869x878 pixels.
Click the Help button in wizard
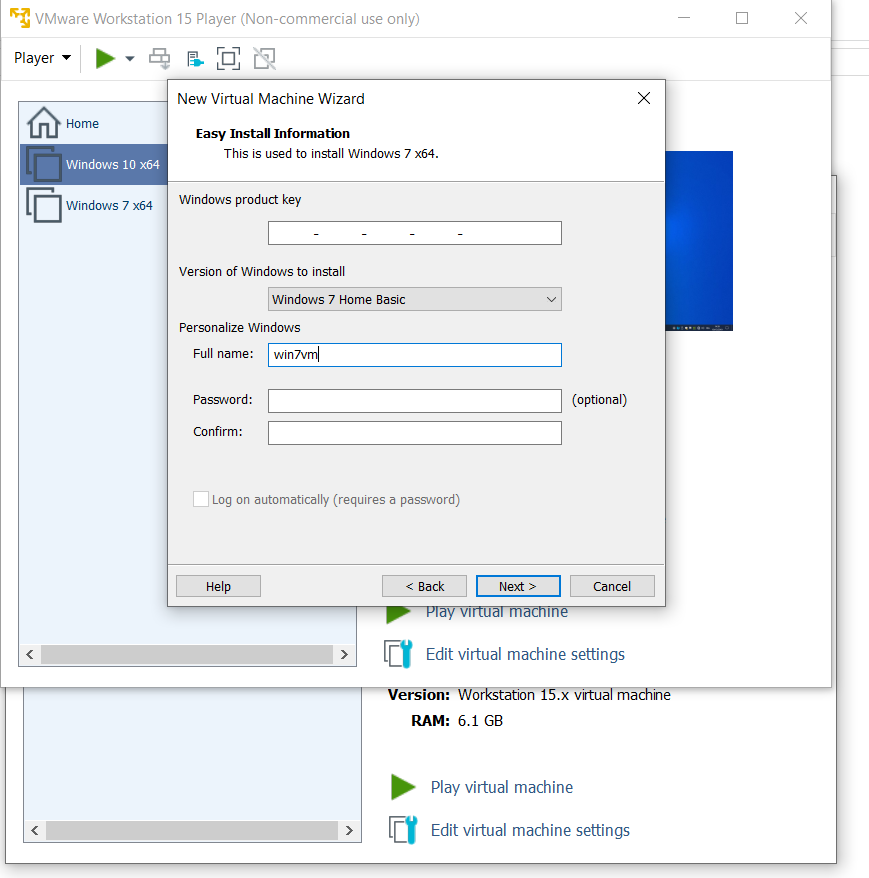(218, 586)
